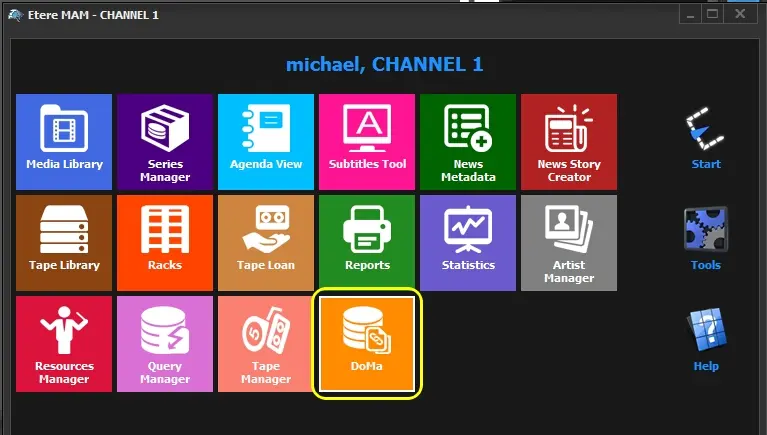Viewport: 767px width, 435px height.
Task: Click the Etere MAM title bar icon
Action: (14, 15)
